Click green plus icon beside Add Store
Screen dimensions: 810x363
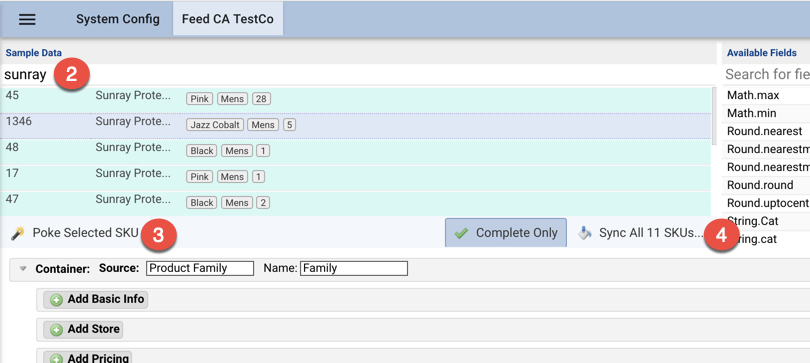pos(56,329)
